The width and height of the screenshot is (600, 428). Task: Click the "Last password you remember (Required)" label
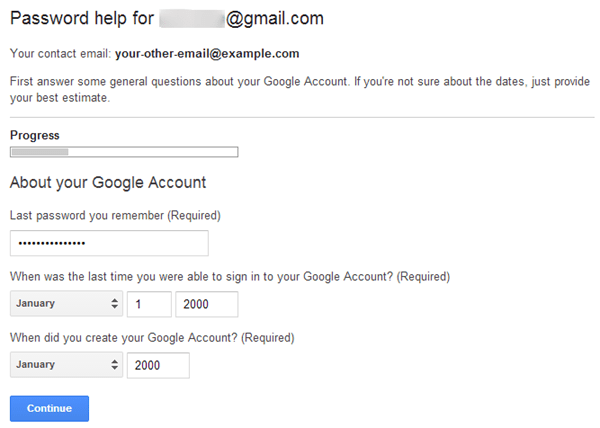pyautogui.click(x=115, y=215)
